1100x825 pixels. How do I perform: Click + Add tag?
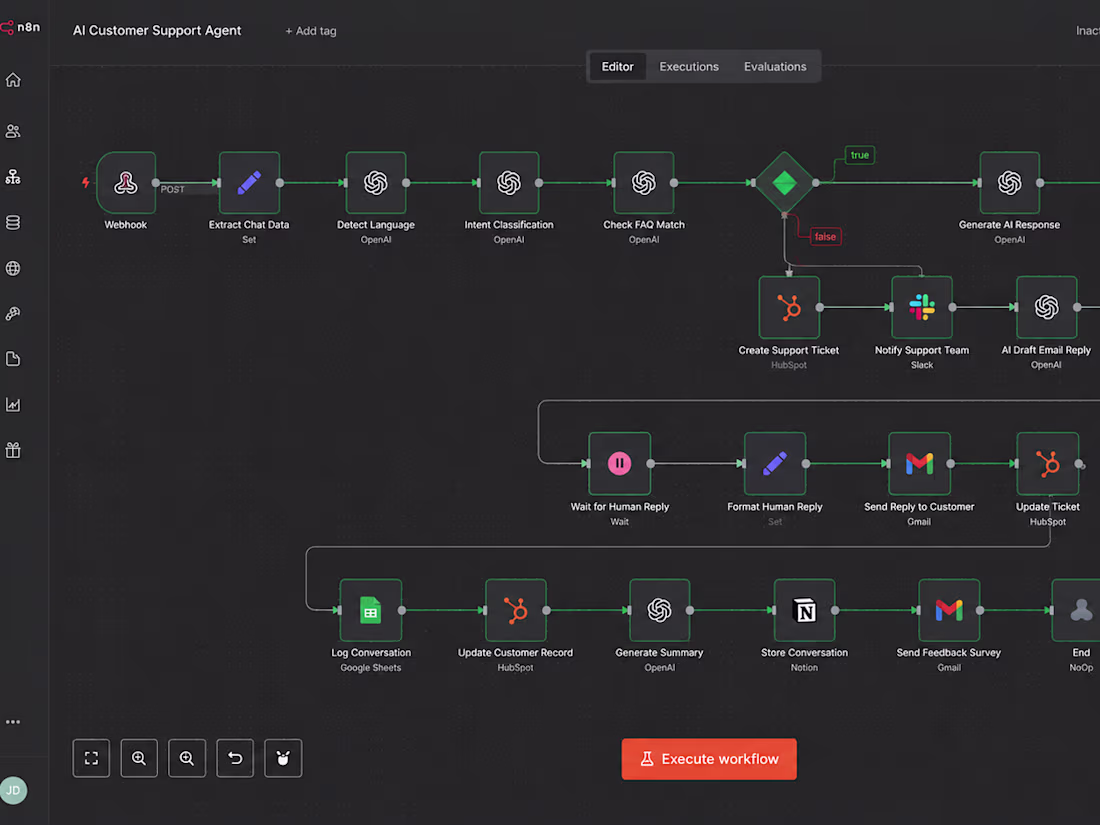[311, 31]
